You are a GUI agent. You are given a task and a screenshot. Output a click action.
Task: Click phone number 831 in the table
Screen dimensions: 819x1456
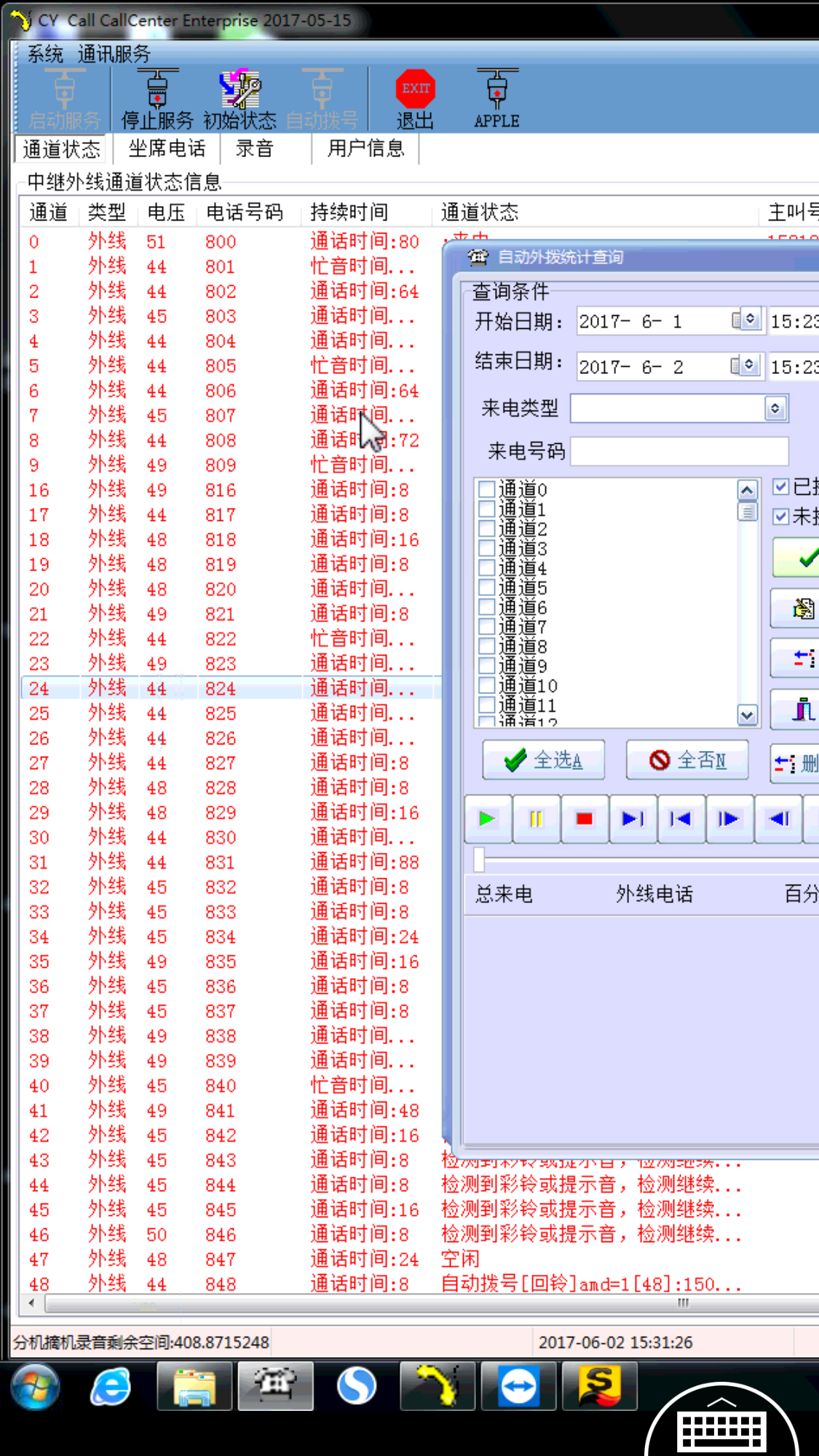coord(221,862)
